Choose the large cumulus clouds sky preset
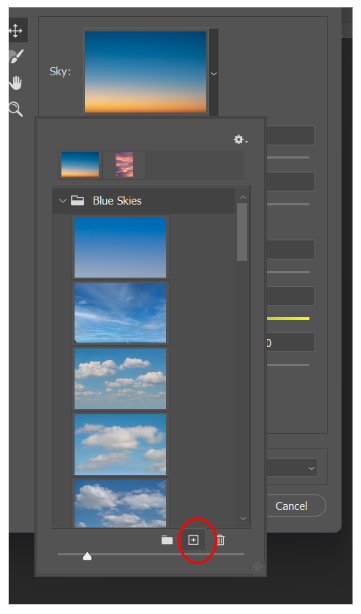The width and height of the screenshot is (361, 614). point(120,444)
